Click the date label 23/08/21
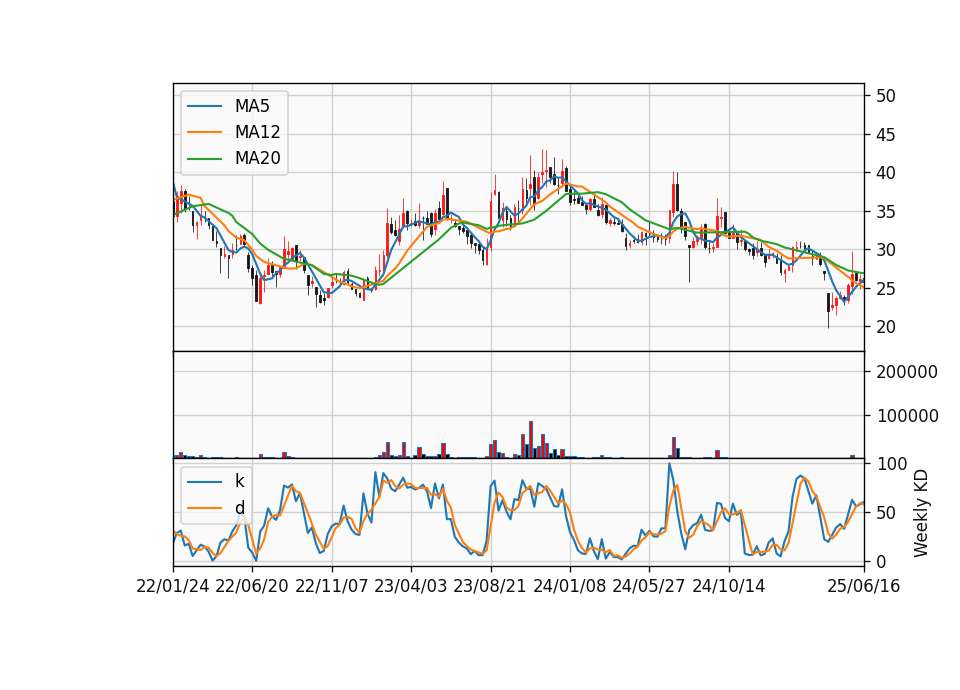This screenshot has height=690, width=960. pos(490,586)
